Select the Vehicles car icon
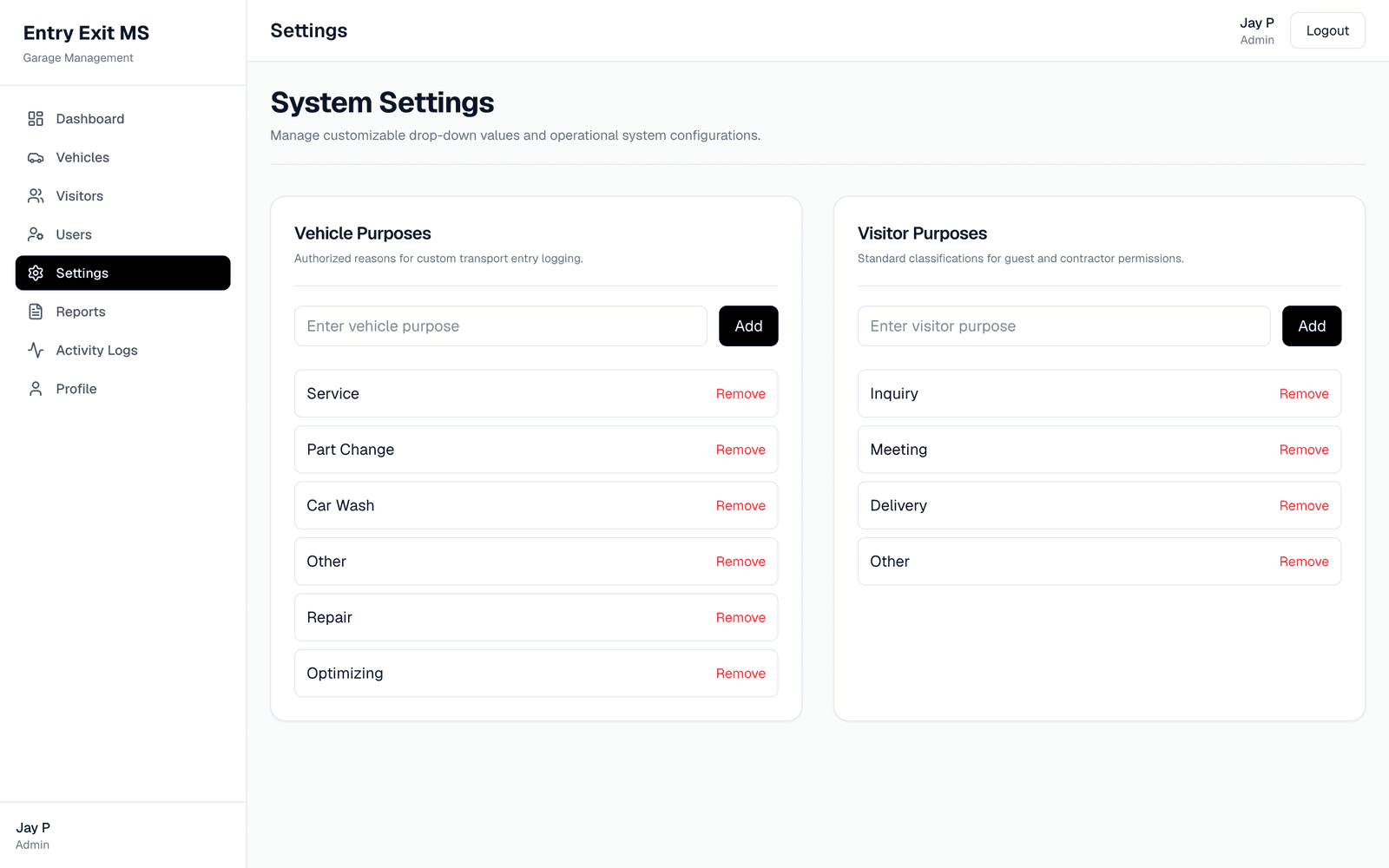Image resolution: width=1389 pixels, height=868 pixels. 36,157
